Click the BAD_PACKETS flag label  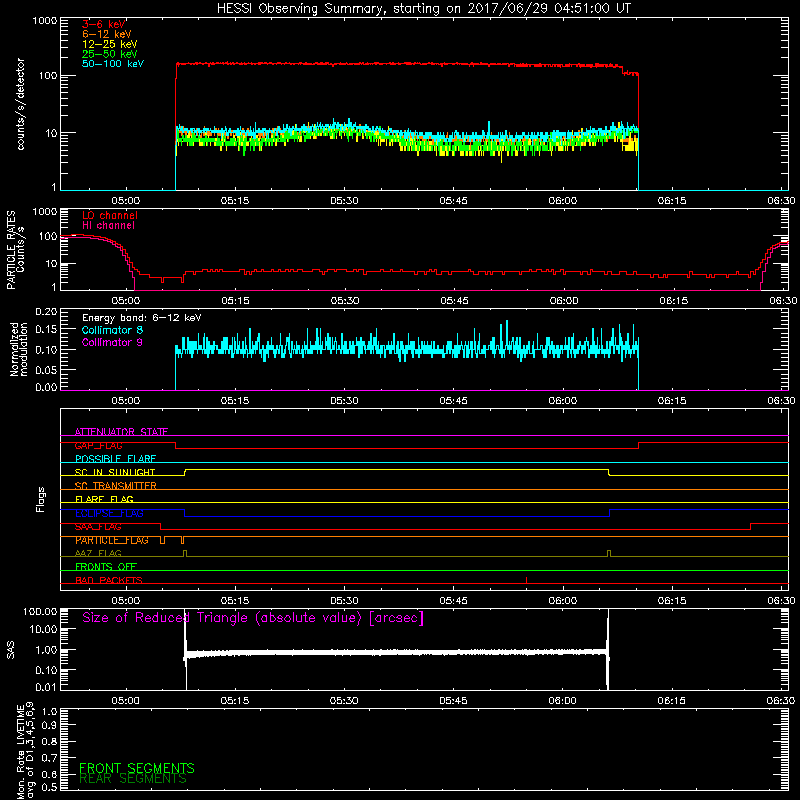(x=109, y=580)
